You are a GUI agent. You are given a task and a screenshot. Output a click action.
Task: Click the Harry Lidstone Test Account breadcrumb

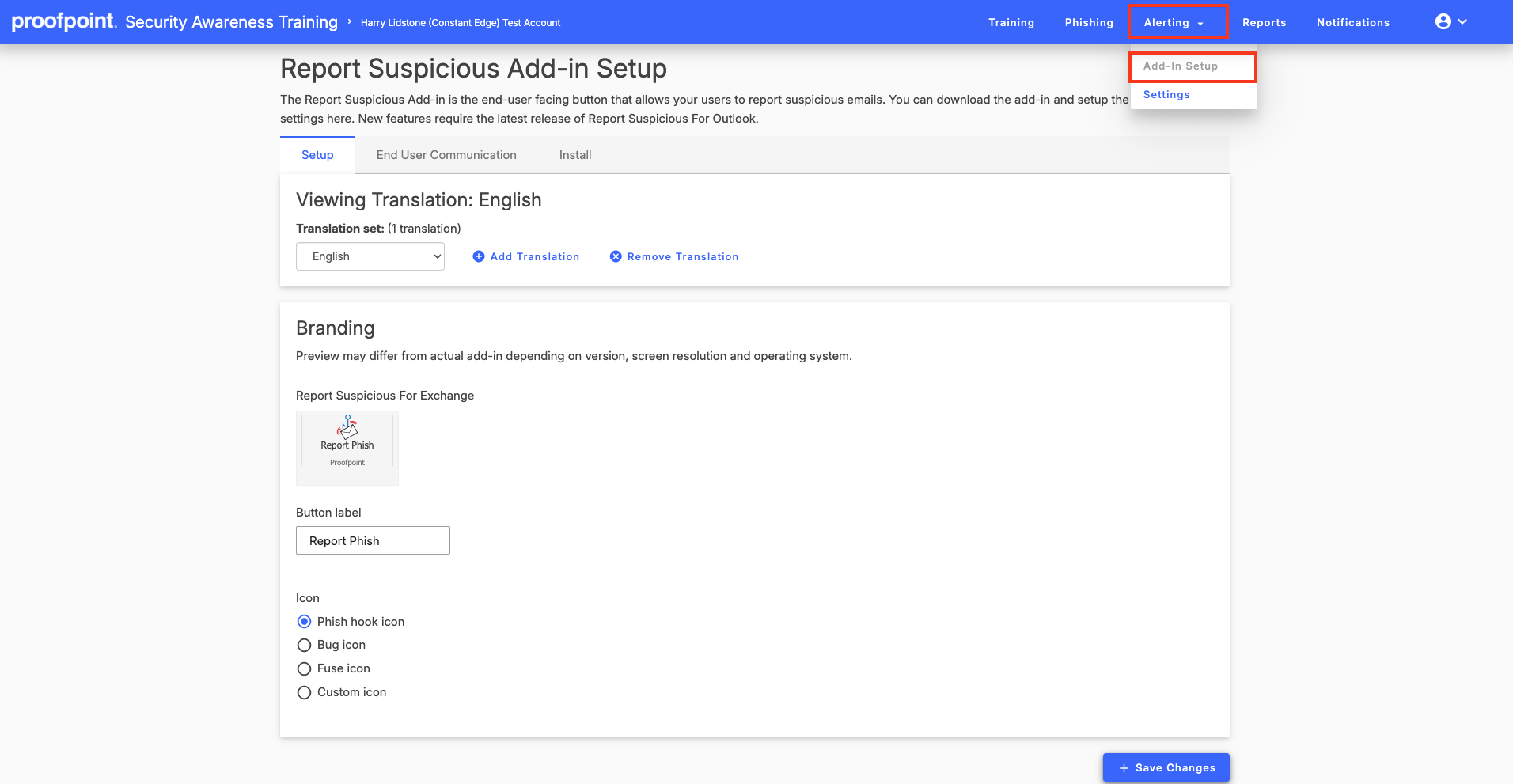461,23
